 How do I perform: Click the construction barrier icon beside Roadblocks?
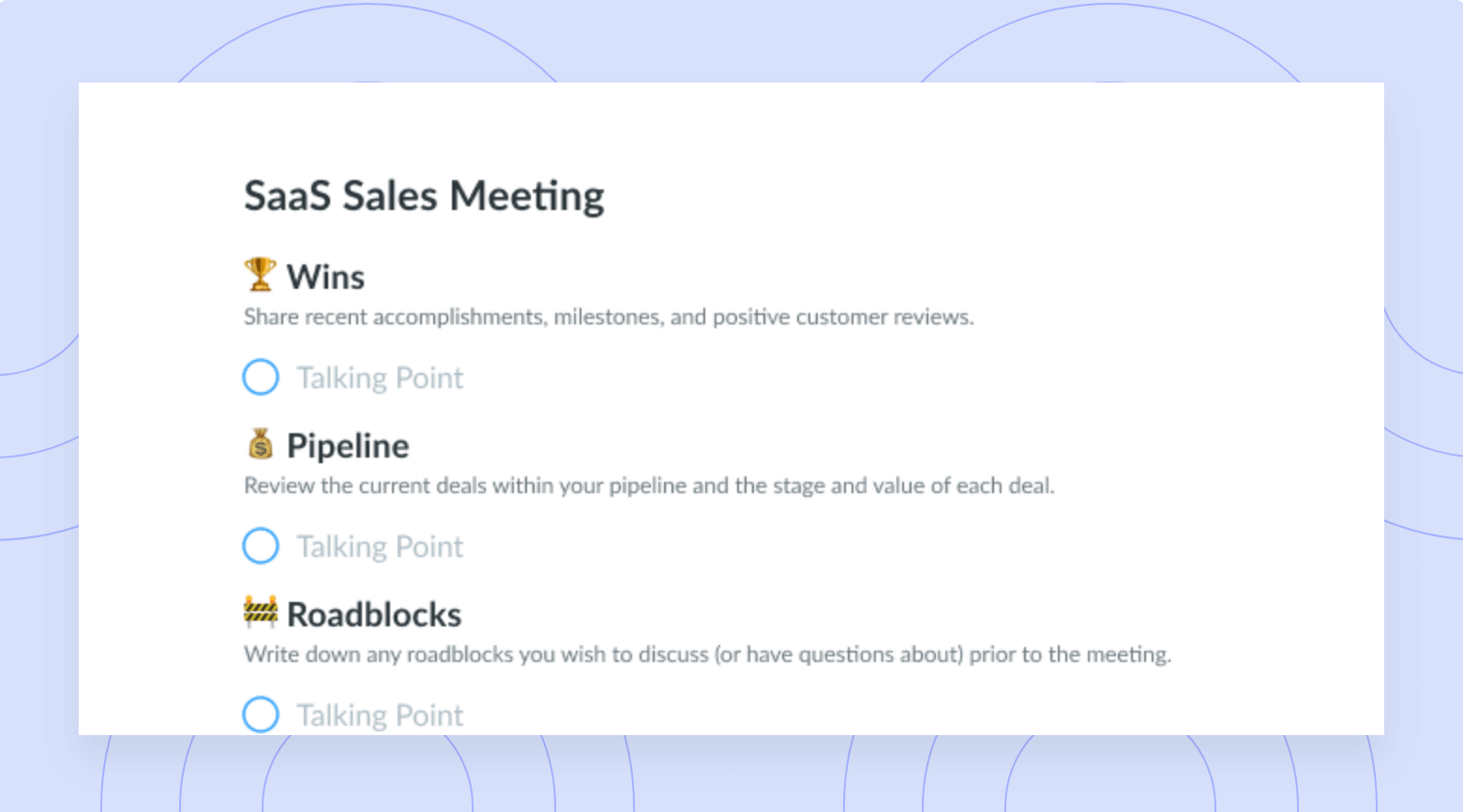pyautogui.click(x=260, y=611)
